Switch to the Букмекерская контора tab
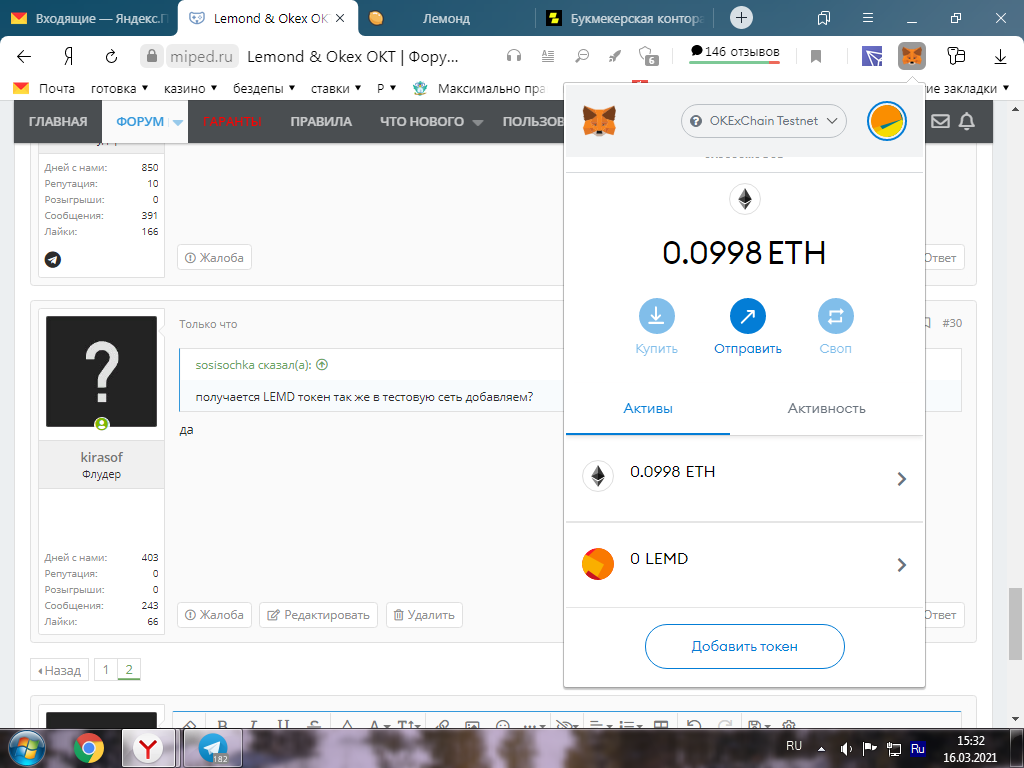 (624, 18)
